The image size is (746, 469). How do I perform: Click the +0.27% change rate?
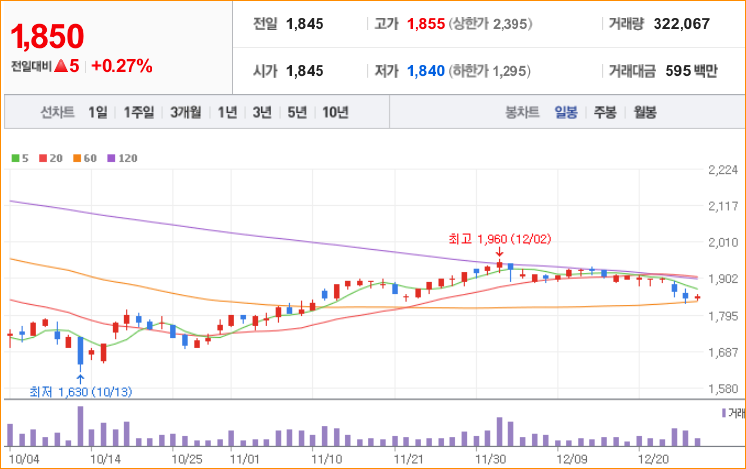122,66
